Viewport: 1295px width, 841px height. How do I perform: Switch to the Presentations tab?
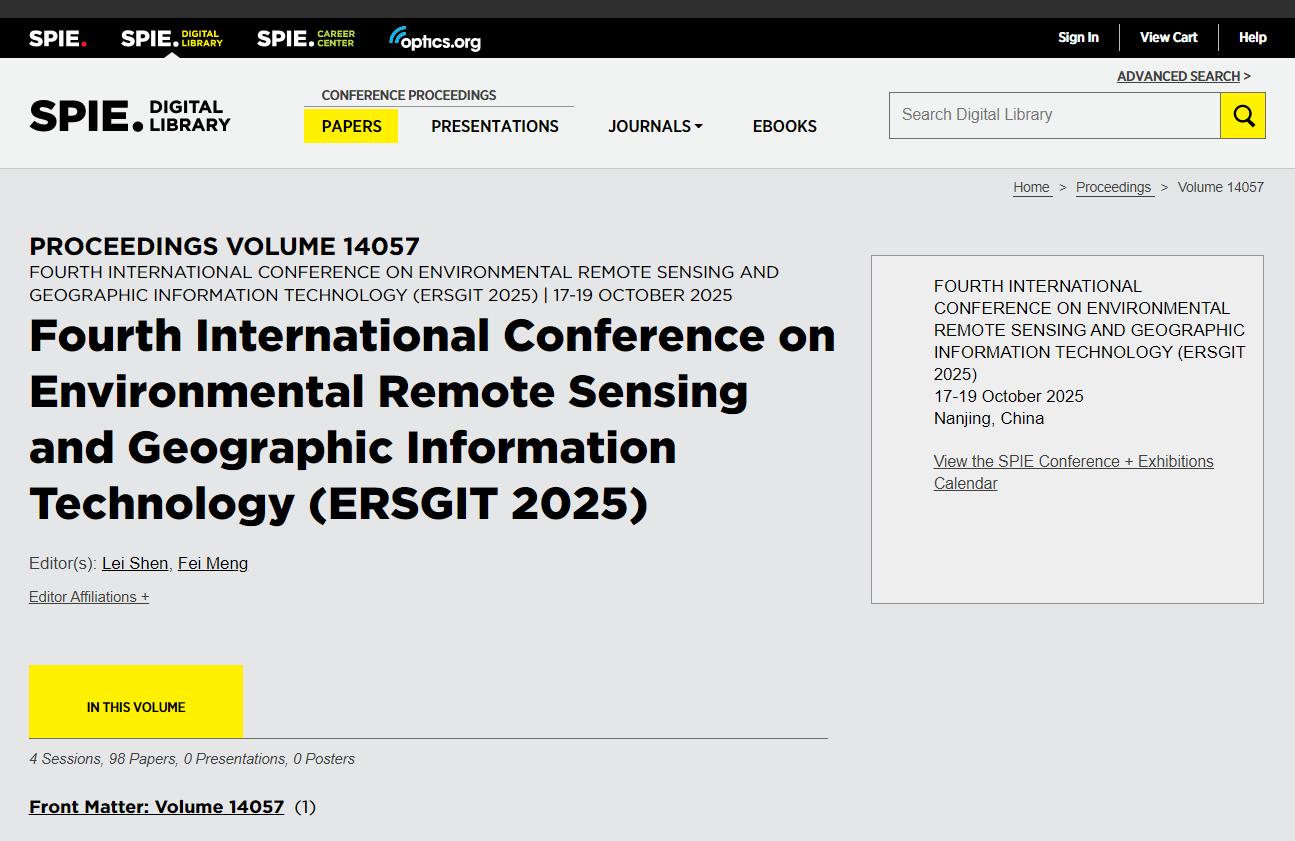495,126
